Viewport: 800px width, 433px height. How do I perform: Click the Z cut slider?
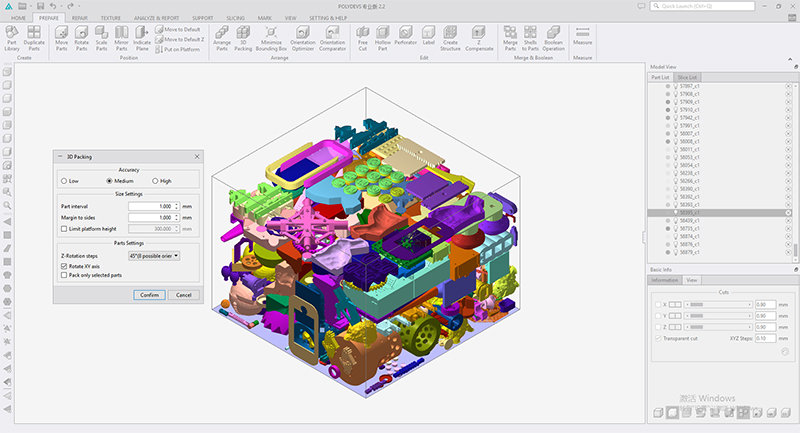[718, 327]
